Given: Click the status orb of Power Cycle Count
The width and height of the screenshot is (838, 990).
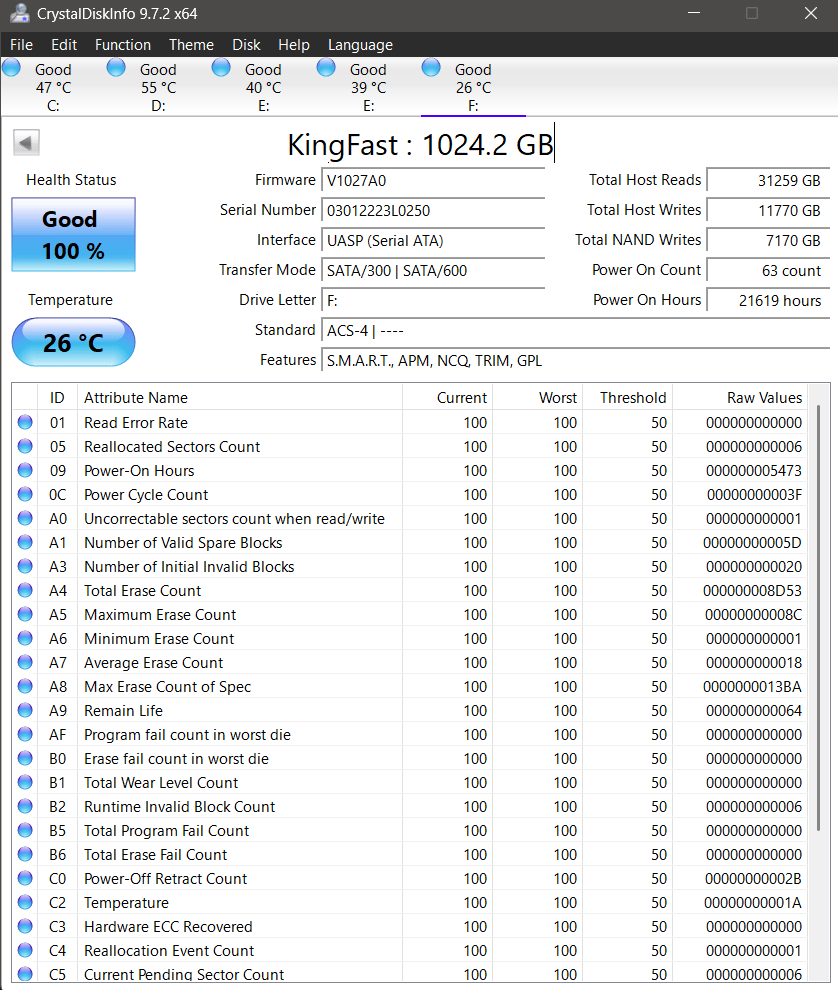Looking at the screenshot, I should click(25, 494).
